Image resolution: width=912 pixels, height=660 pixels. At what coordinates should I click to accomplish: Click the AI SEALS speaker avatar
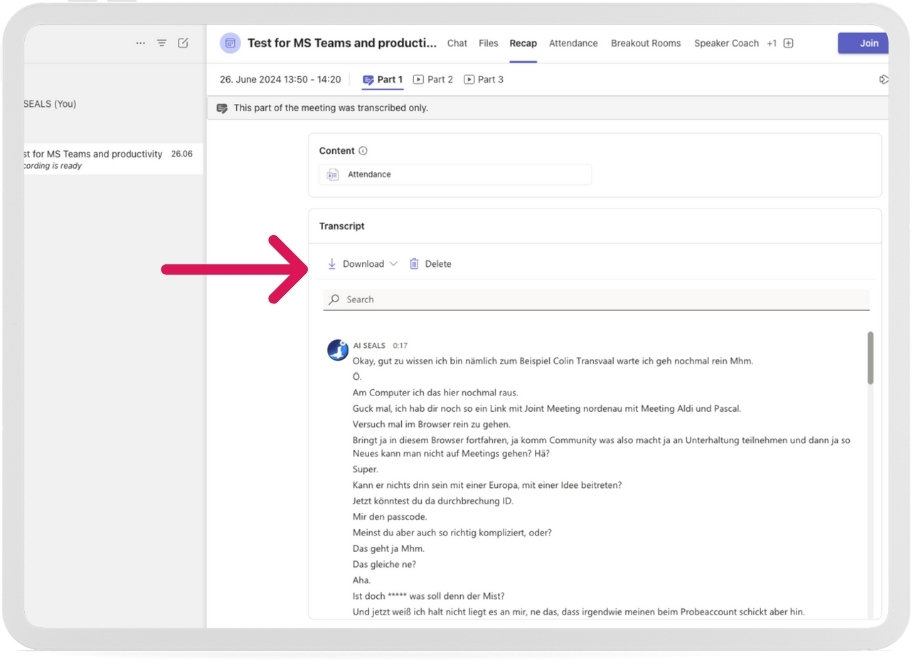(338, 350)
